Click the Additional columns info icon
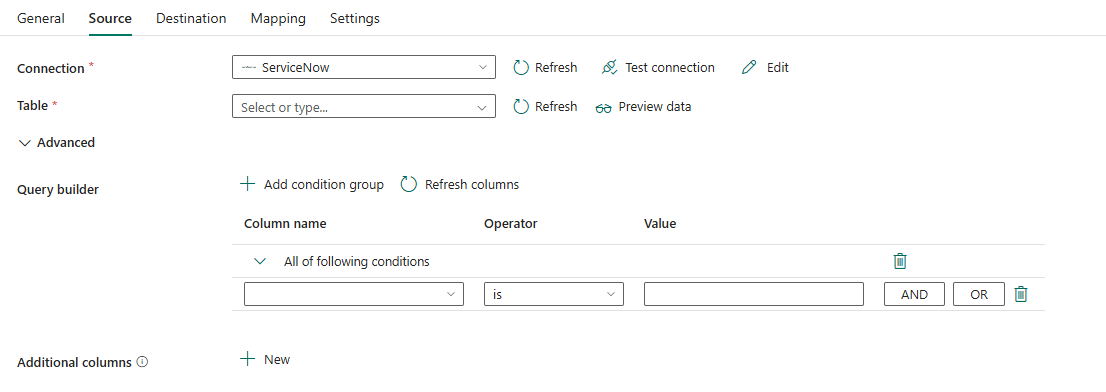Image resolution: width=1106 pixels, height=392 pixels. [142, 362]
